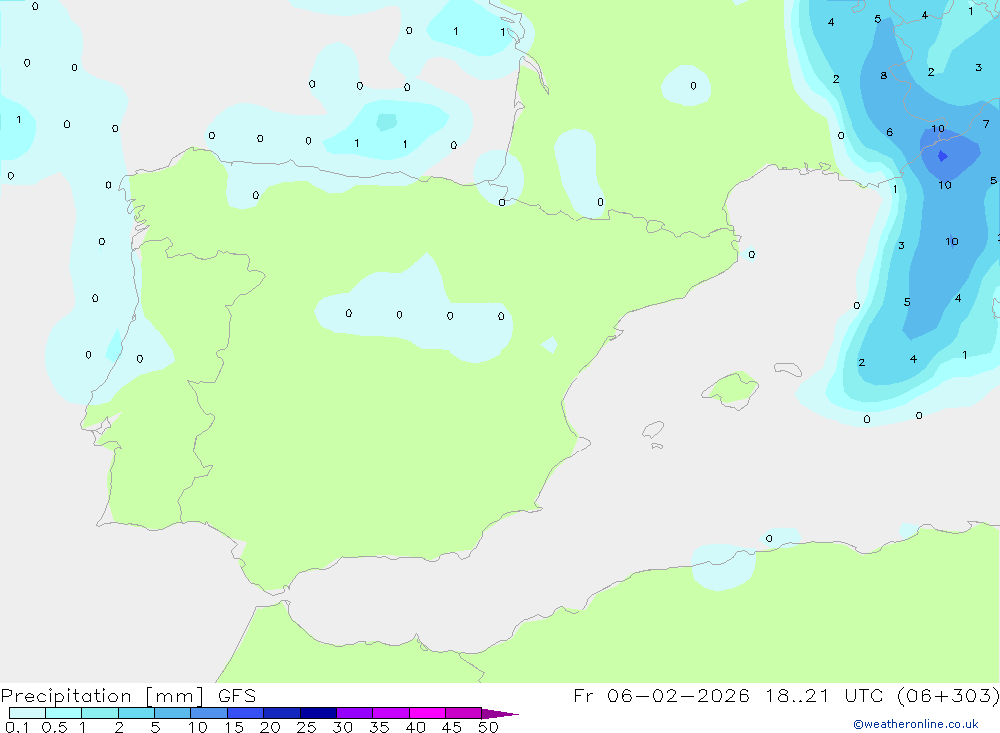
Task: Click the legend label "15"
Action: [x=234, y=727]
